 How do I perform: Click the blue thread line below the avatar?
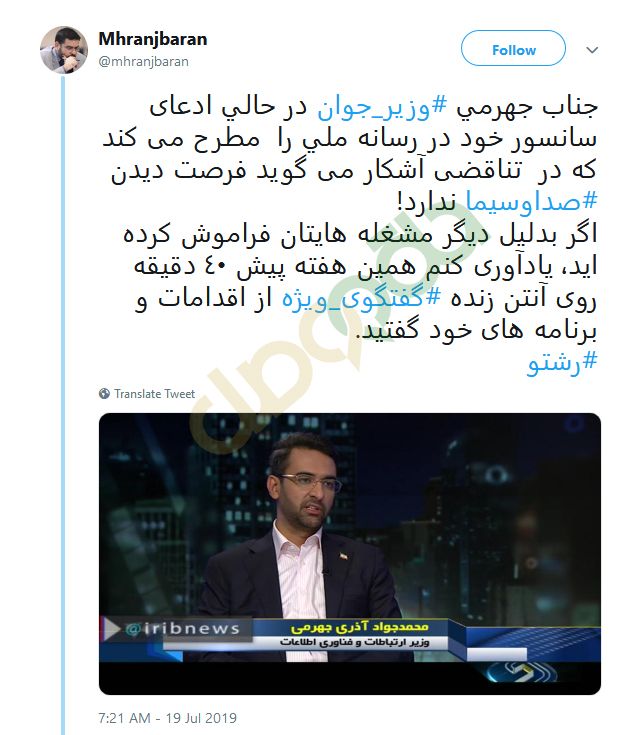point(63,404)
